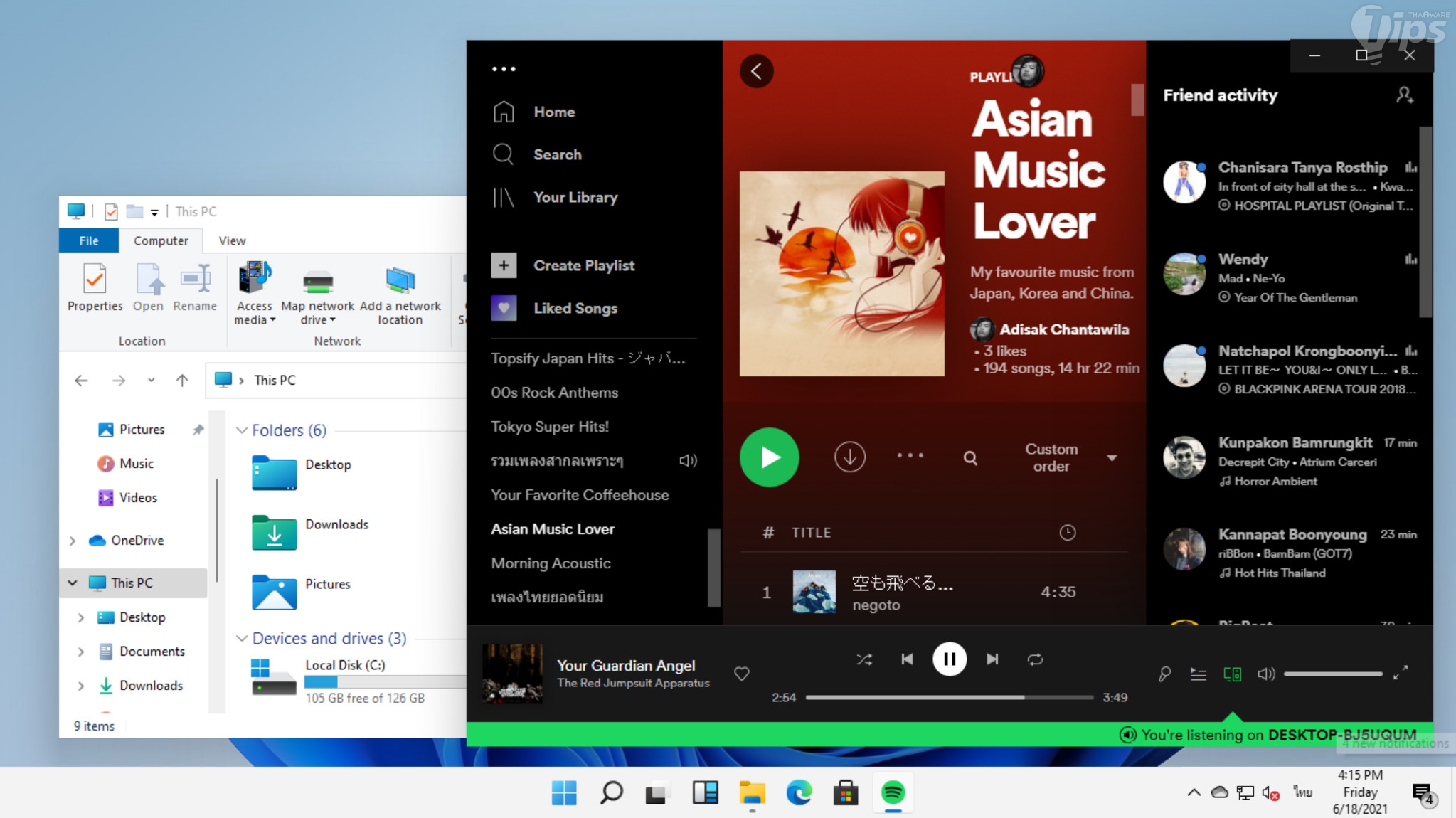Open Your Library in the Spotify sidebar
This screenshot has width=1456, height=818.
[x=575, y=197]
